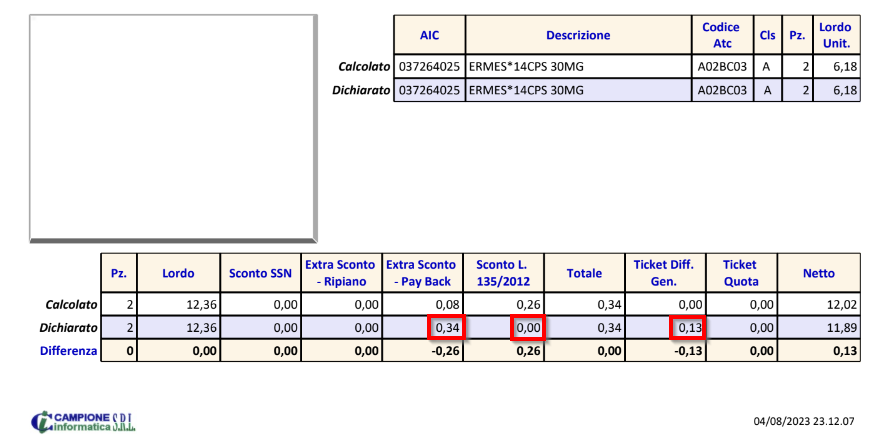Click the Totale column header

[584, 272]
